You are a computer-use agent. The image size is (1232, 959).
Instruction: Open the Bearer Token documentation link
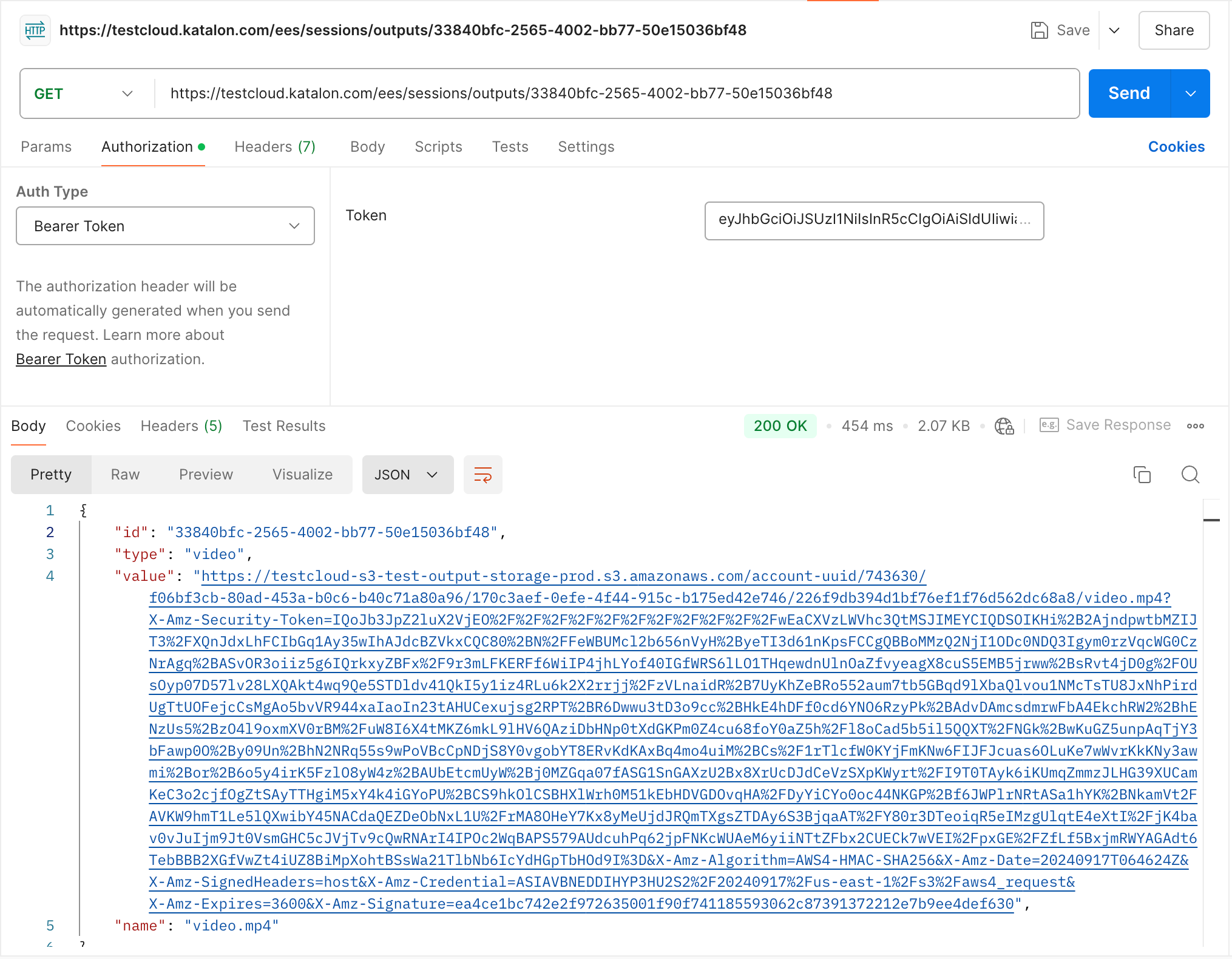[61, 359]
